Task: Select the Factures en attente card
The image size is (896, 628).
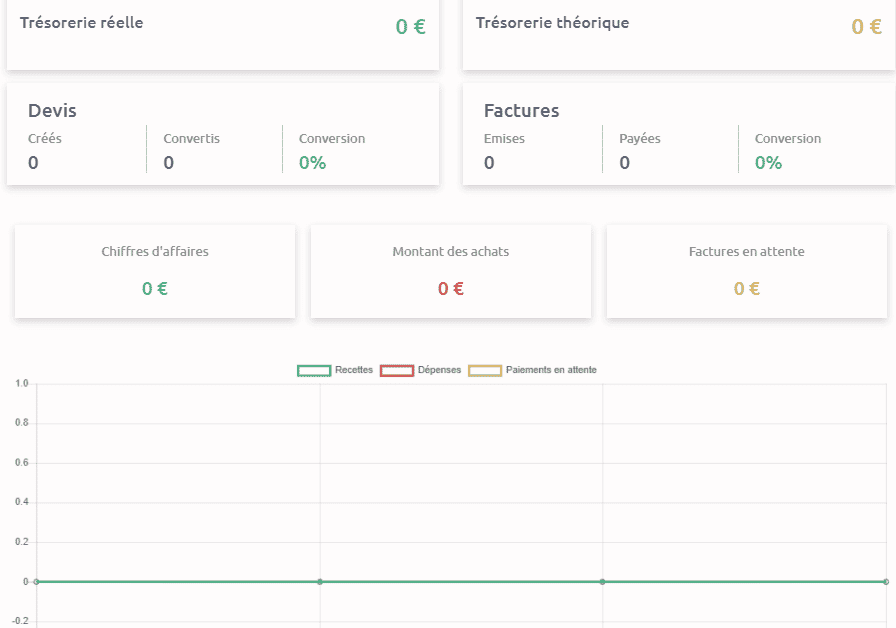Action: pos(747,271)
